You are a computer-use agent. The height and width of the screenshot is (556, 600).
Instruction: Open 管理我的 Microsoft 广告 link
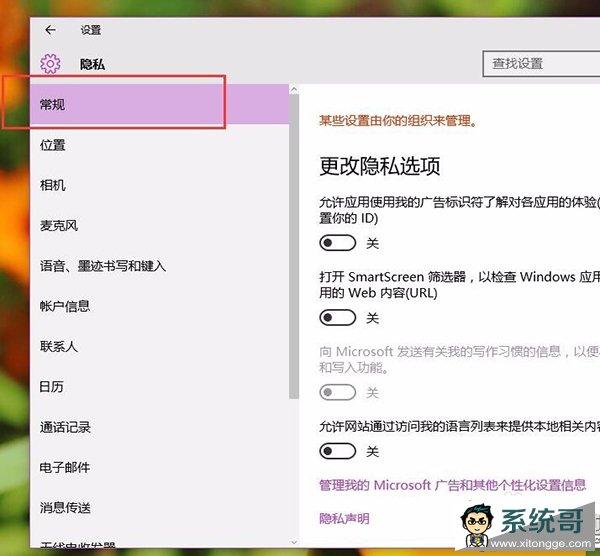click(452, 485)
